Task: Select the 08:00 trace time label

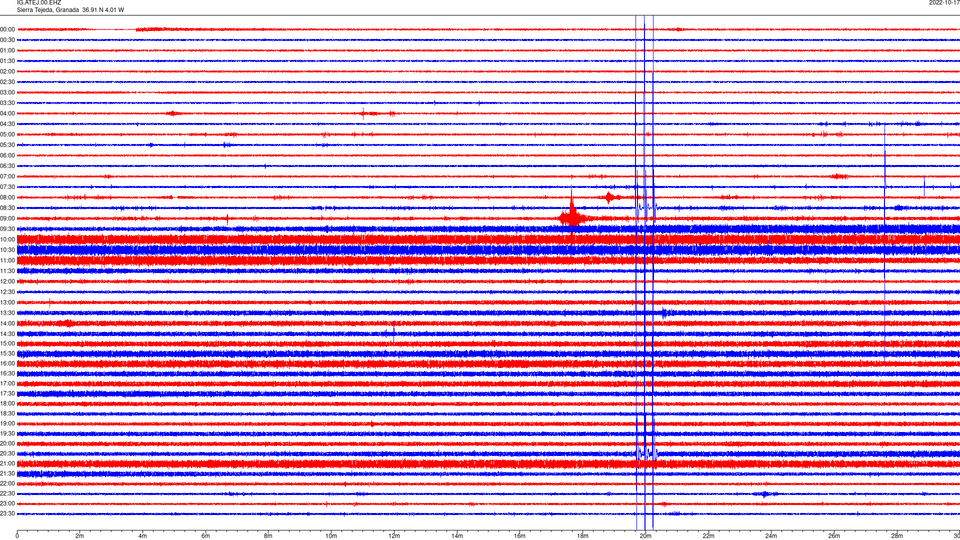Action: point(7,198)
